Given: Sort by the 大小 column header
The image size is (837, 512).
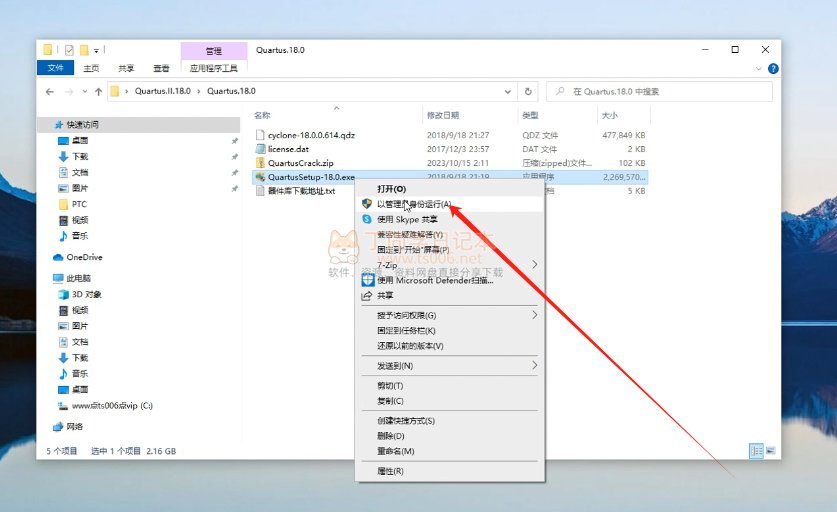Looking at the screenshot, I should (x=610, y=115).
